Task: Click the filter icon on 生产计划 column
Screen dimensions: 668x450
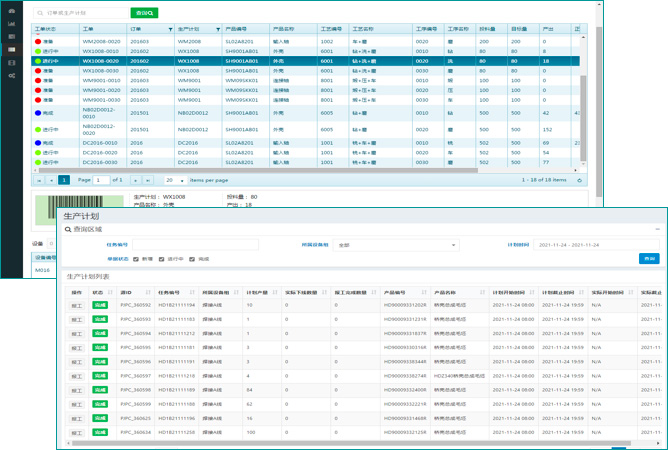Action: (x=217, y=30)
